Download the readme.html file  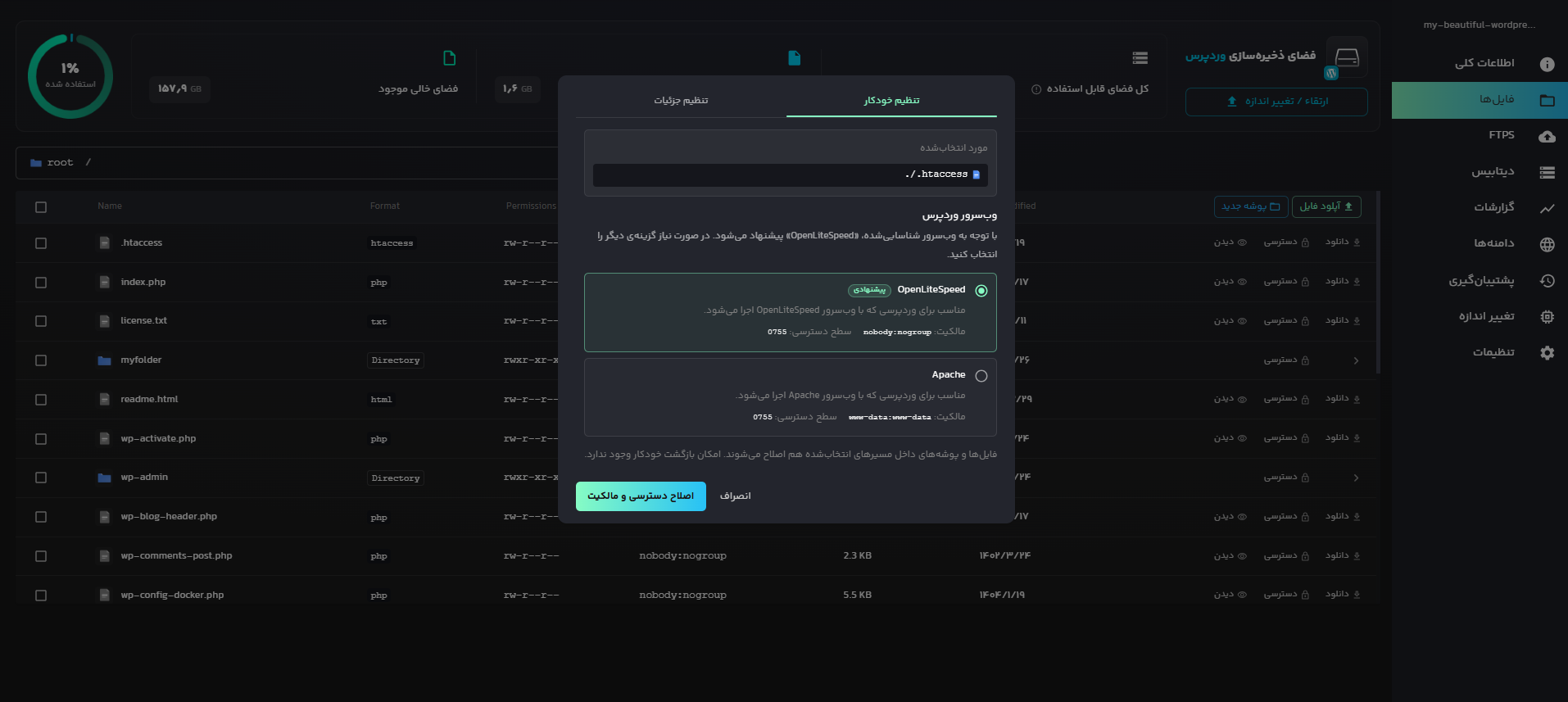[x=1343, y=399]
